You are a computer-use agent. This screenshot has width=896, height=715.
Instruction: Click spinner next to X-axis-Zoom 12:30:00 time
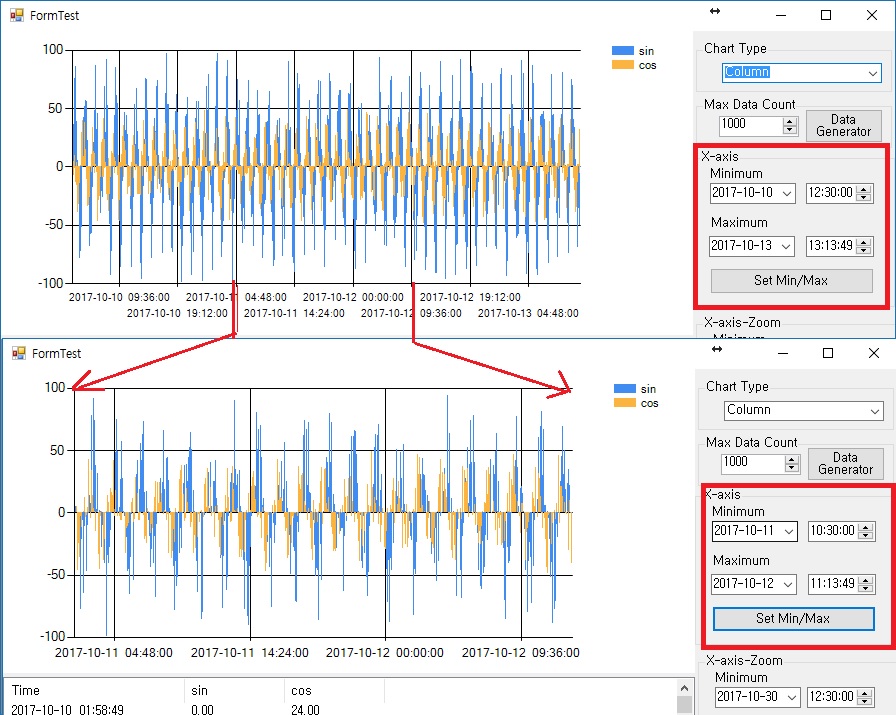(866, 697)
